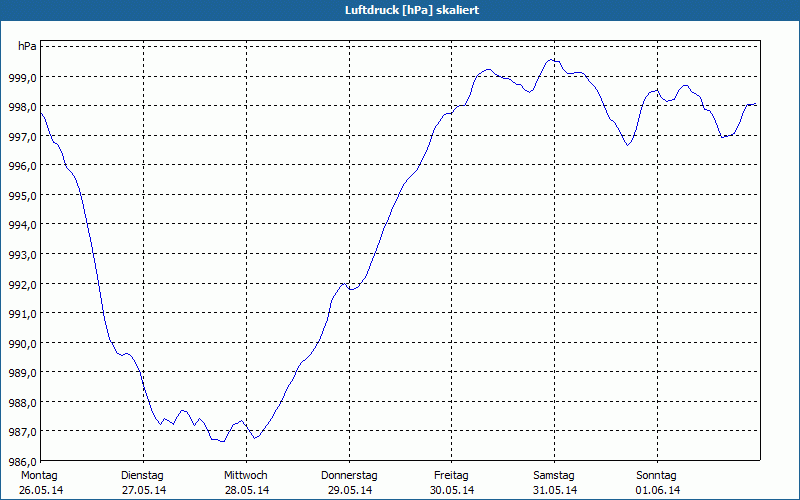Select the 997,0 y-axis value
Image resolution: width=800 pixels, height=500 pixels.
point(23,137)
